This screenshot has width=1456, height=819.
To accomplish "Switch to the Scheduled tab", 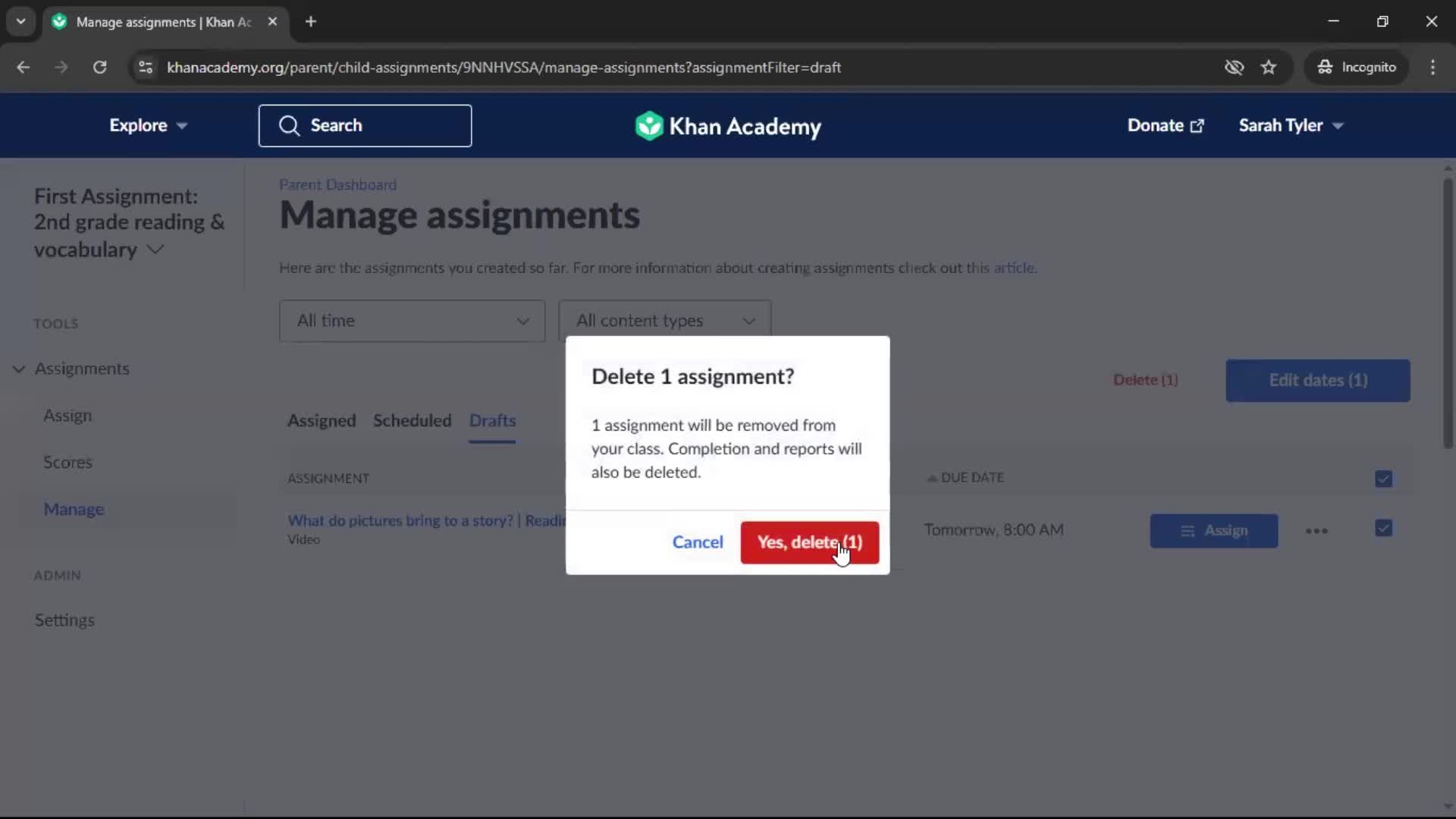I will coord(412,421).
